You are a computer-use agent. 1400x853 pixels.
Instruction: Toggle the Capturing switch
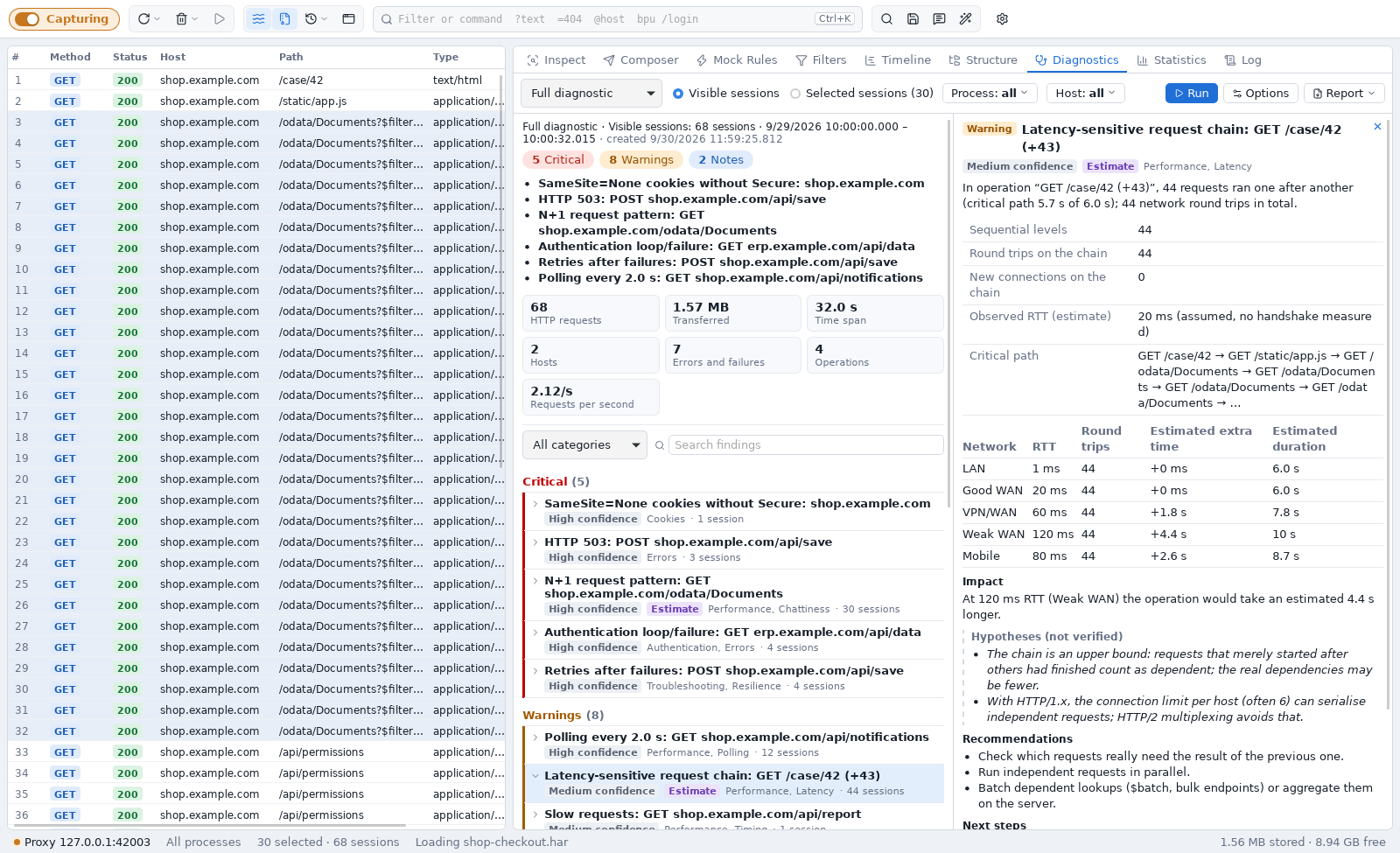click(64, 18)
